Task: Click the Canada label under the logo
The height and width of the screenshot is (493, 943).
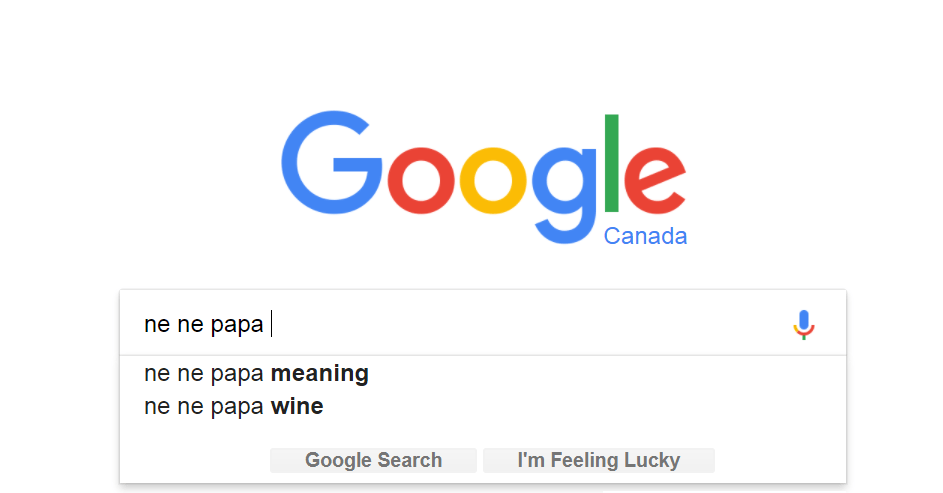Action: (645, 237)
